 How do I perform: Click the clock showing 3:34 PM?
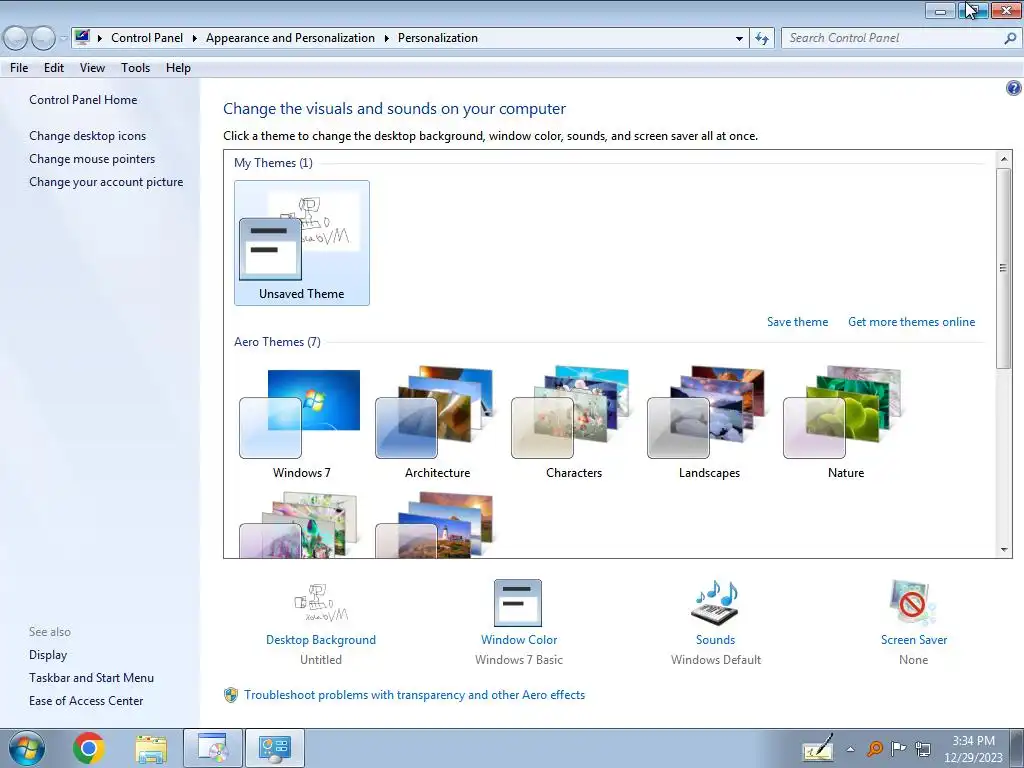973,741
